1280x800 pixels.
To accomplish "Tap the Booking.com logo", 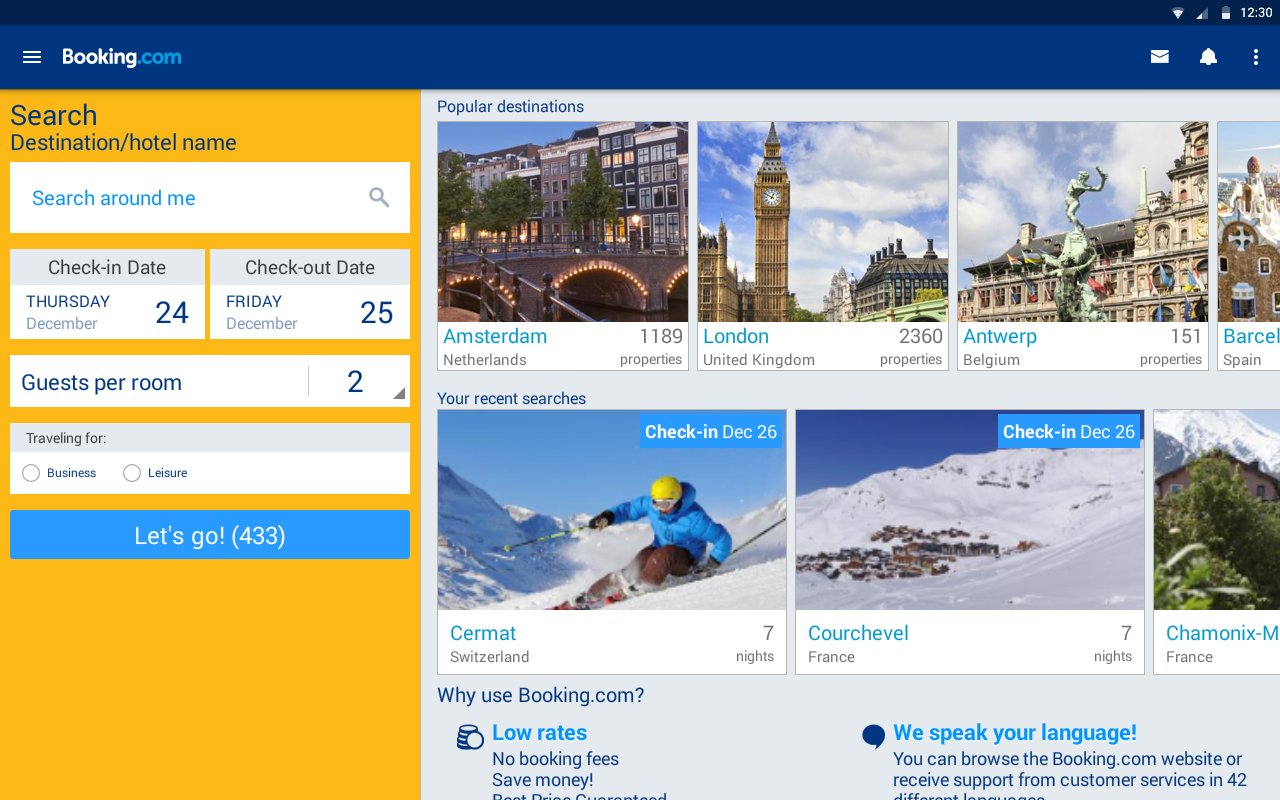I will click(x=122, y=57).
